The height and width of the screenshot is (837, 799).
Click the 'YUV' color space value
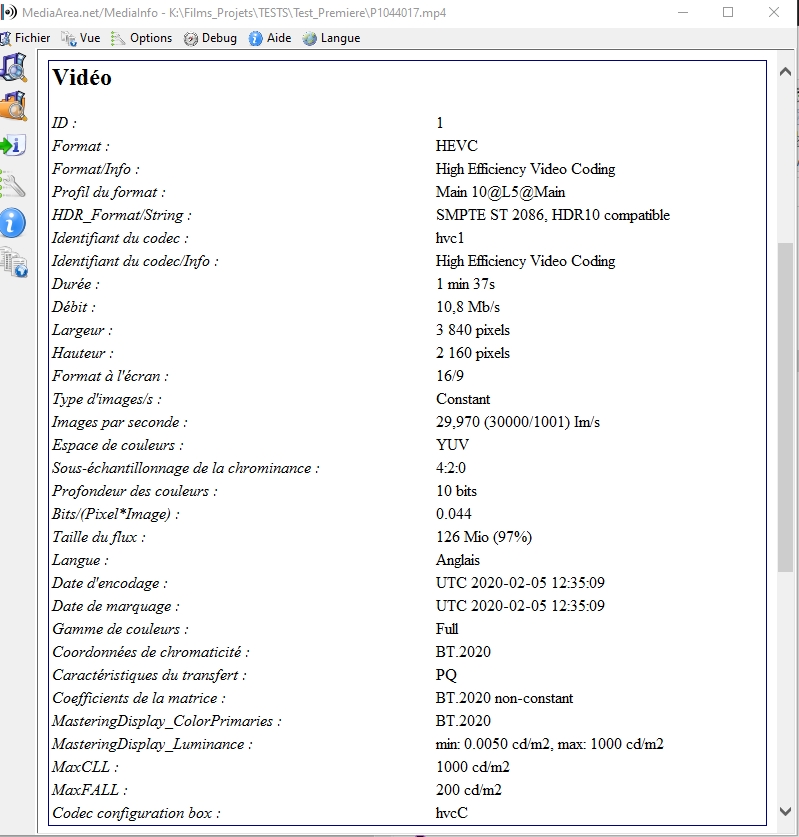[453, 445]
